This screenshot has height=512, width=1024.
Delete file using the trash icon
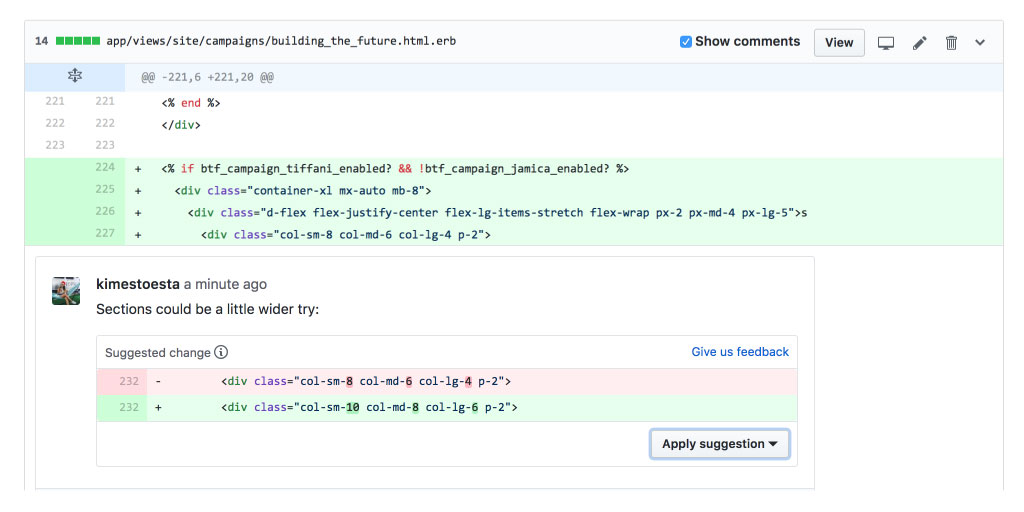pyautogui.click(x=951, y=43)
